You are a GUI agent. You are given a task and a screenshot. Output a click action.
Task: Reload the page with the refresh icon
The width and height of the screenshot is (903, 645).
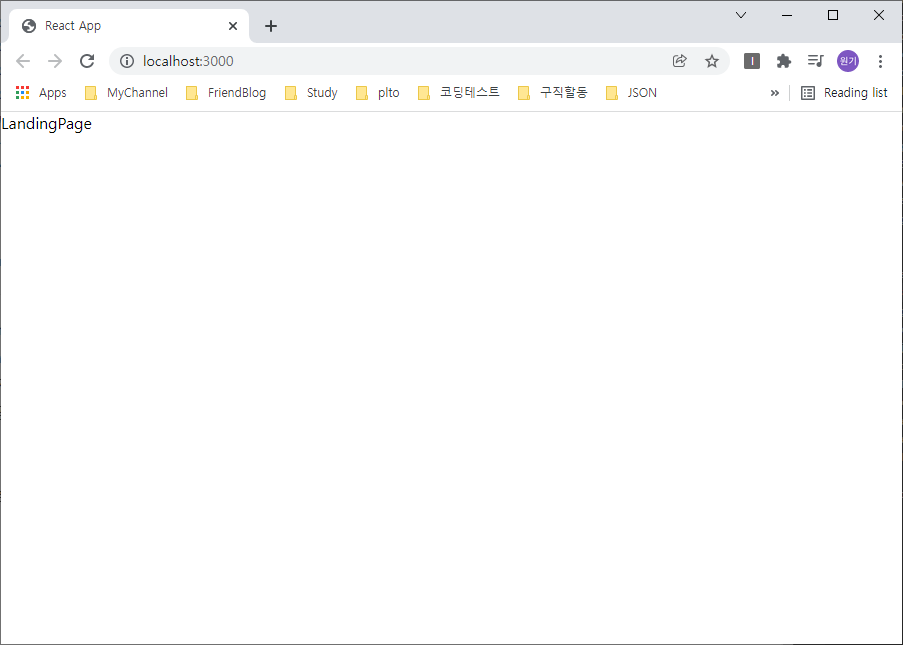pyautogui.click(x=87, y=61)
